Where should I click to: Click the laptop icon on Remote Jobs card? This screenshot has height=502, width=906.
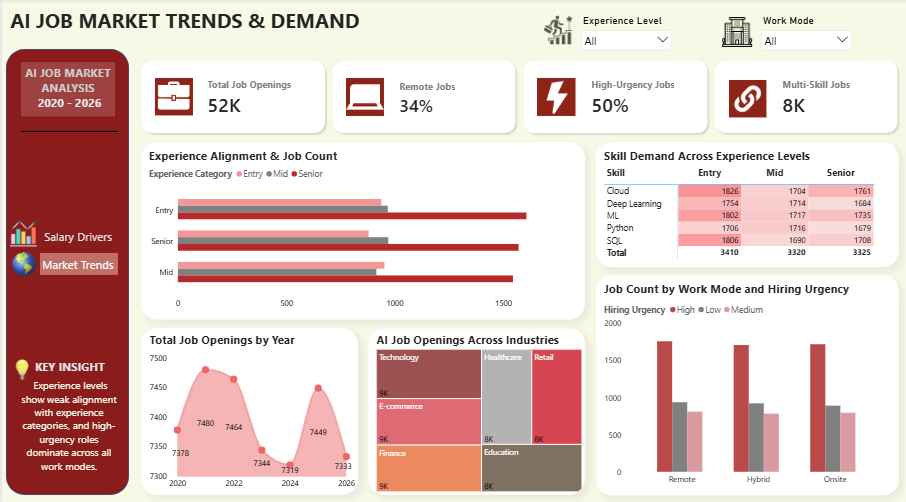tap(365, 97)
